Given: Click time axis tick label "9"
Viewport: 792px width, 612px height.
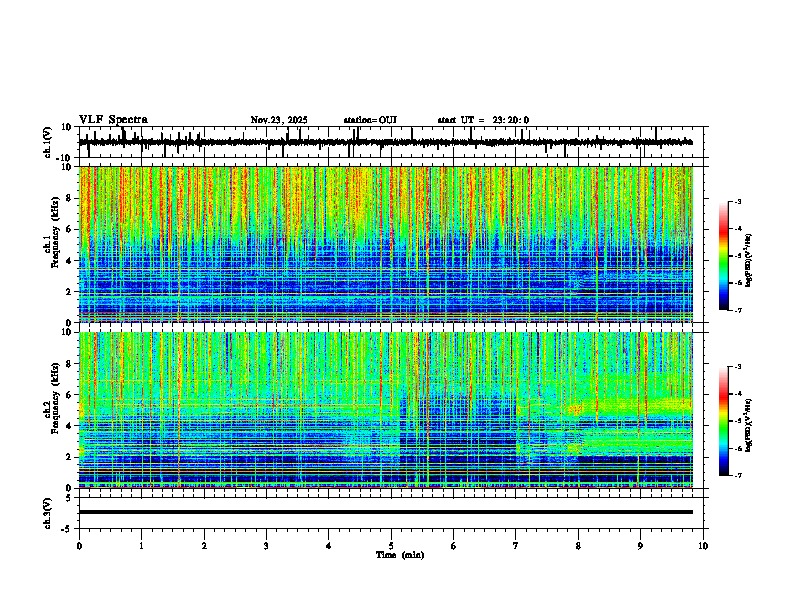Looking at the screenshot, I should click(x=640, y=546).
